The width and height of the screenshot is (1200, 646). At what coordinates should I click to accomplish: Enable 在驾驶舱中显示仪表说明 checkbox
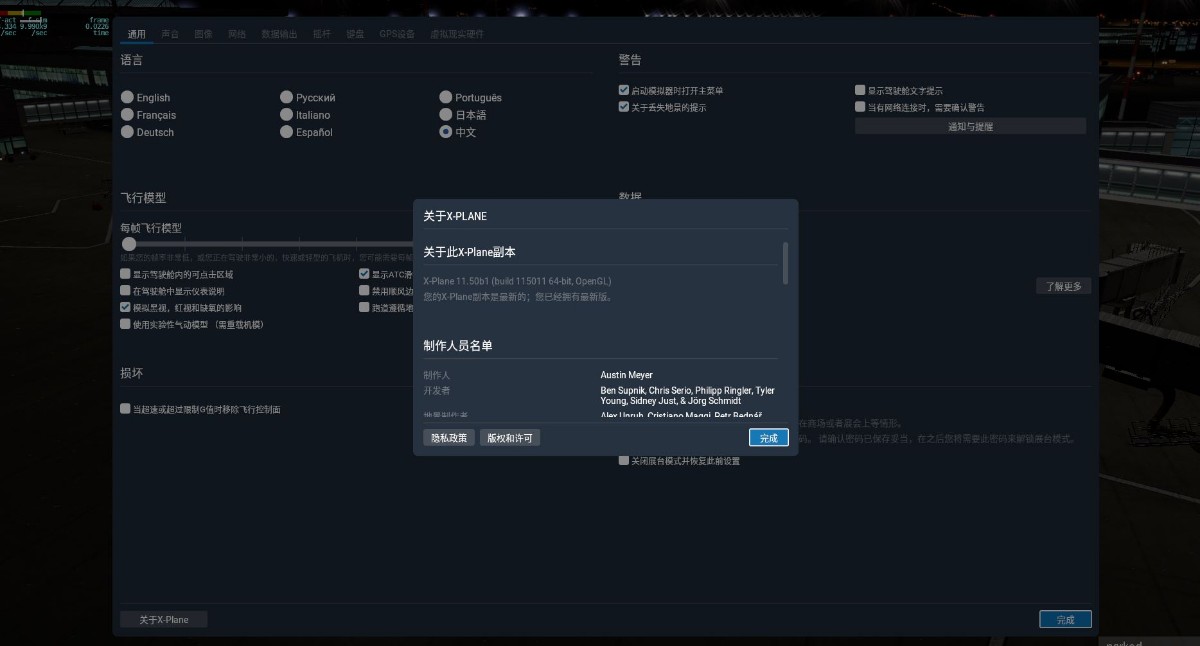[x=125, y=290]
